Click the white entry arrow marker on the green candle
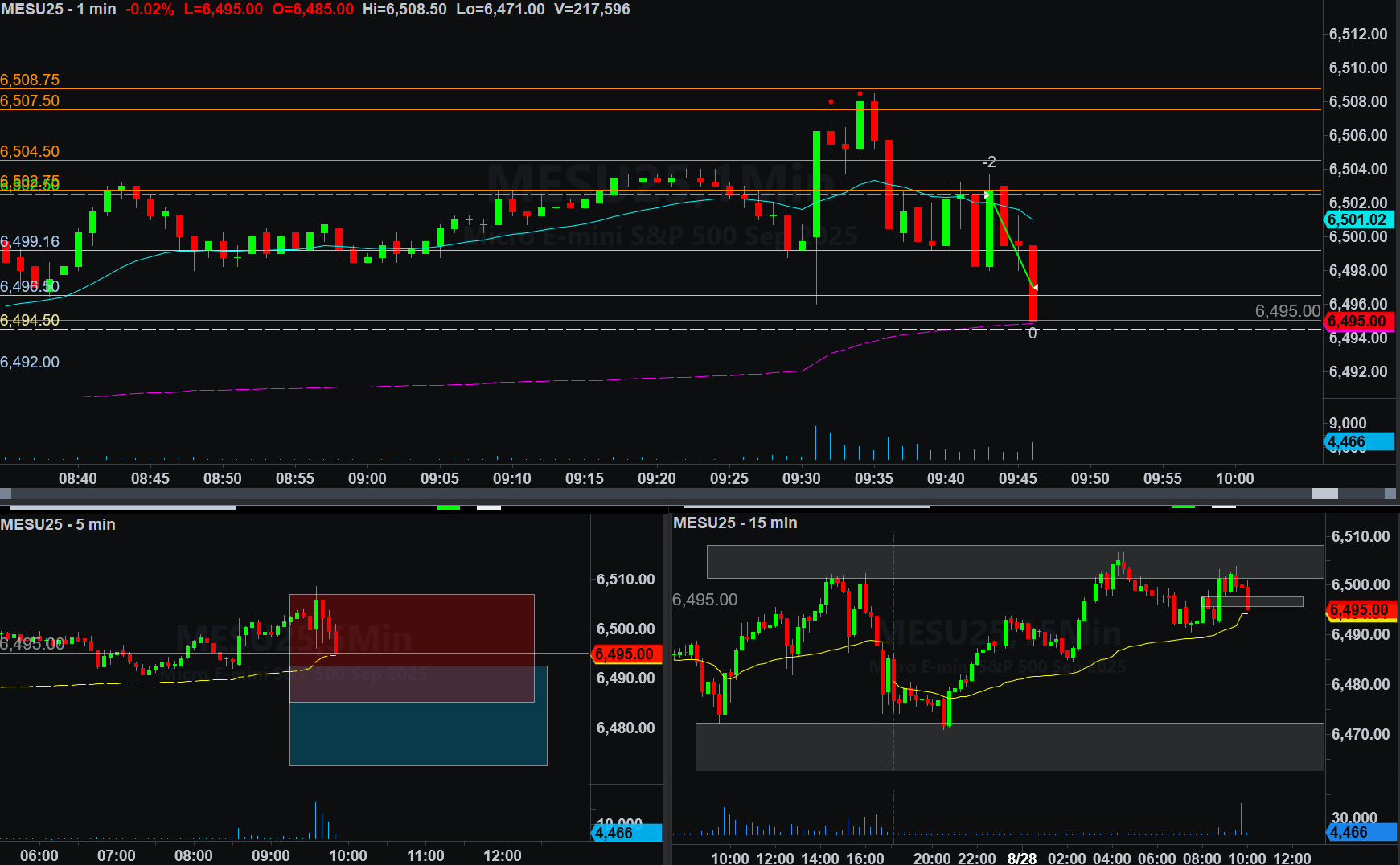 (x=987, y=195)
